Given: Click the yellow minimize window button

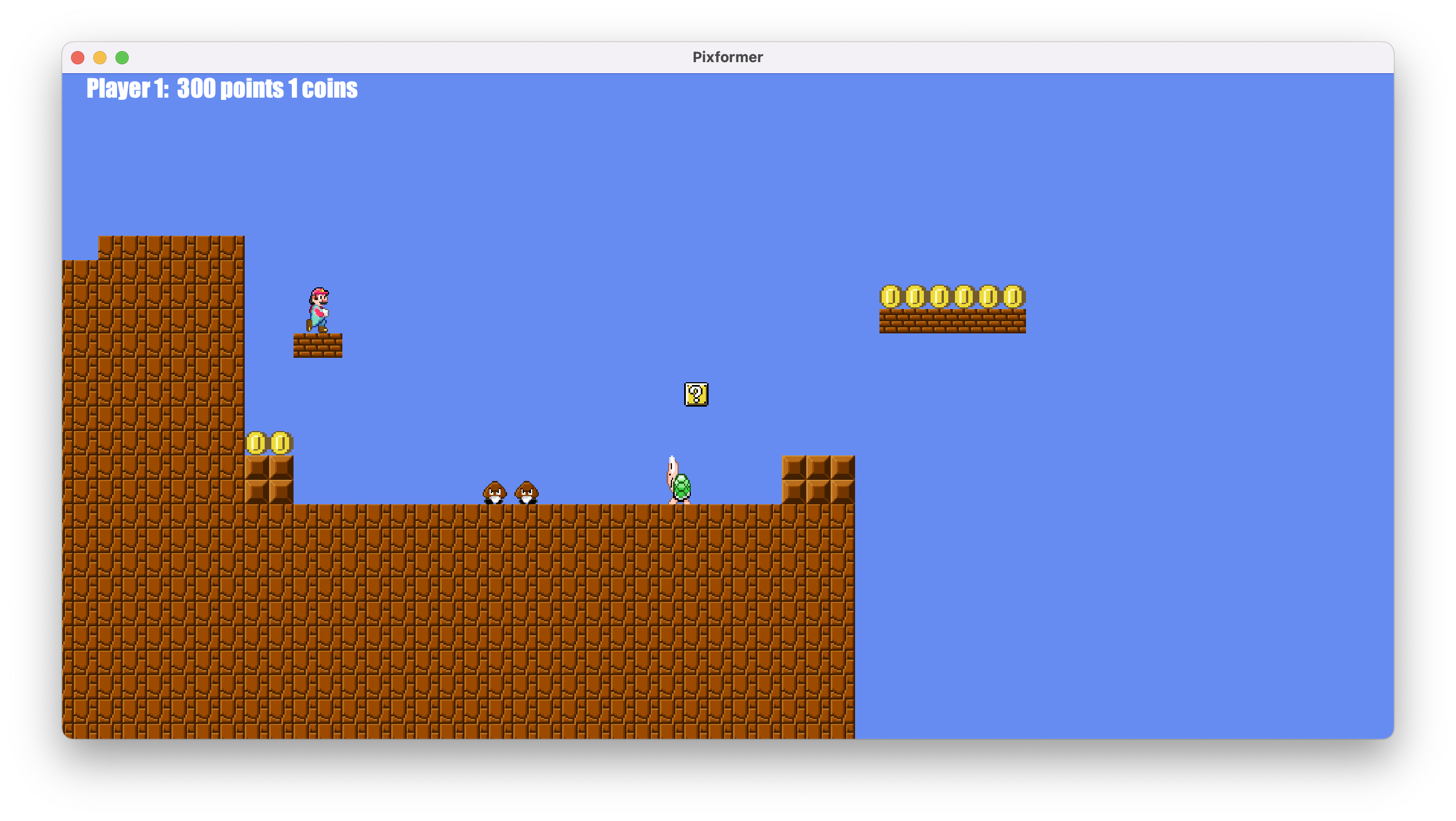Looking at the screenshot, I should 100,58.
